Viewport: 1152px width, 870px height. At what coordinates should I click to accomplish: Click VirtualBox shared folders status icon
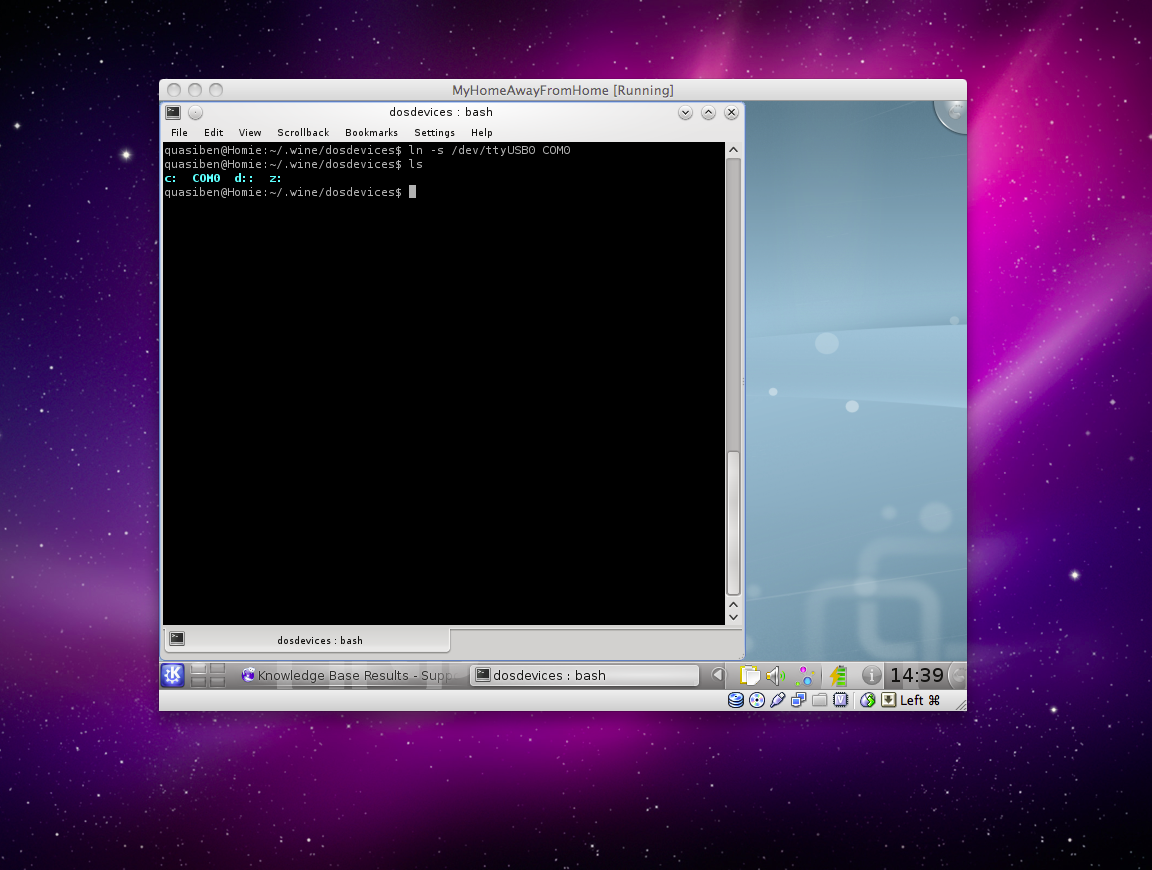(820, 700)
